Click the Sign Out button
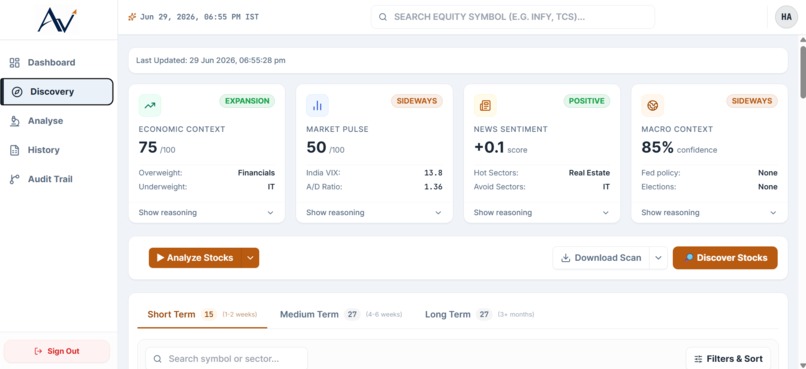Image resolution: width=806 pixels, height=369 pixels. (x=57, y=352)
